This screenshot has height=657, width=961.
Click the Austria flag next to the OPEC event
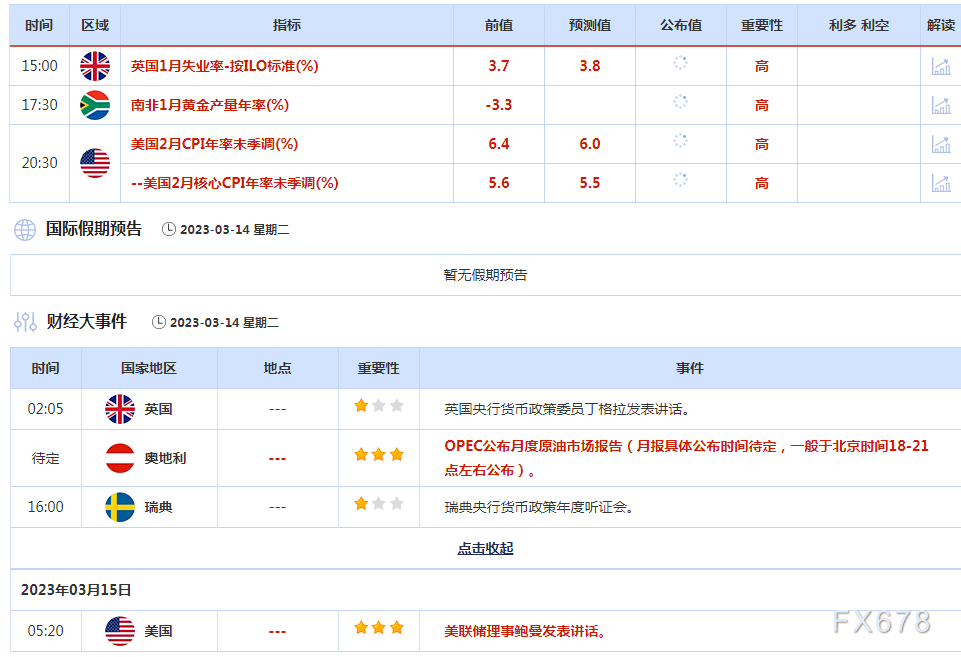pos(121,458)
